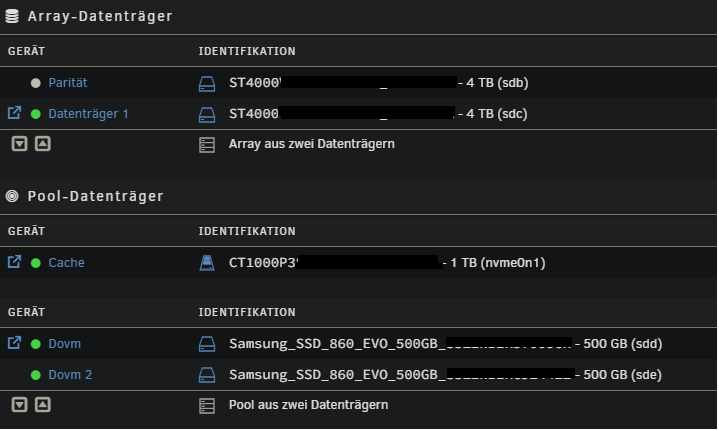The image size is (719, 431).
Task: Open the external-link icon next to Datenträger 1
Action: point(14,113)
